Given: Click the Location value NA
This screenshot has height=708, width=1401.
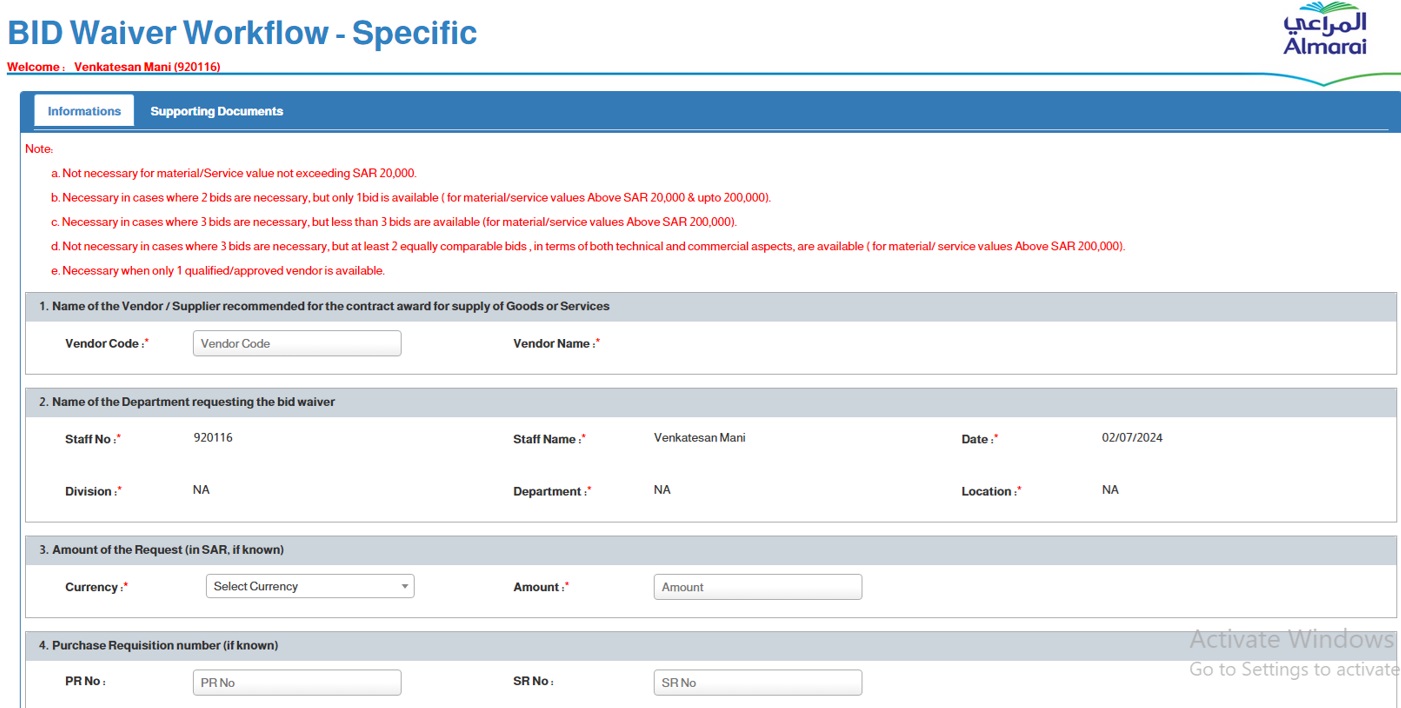Looking at the screenshot, I should 1110,490.
